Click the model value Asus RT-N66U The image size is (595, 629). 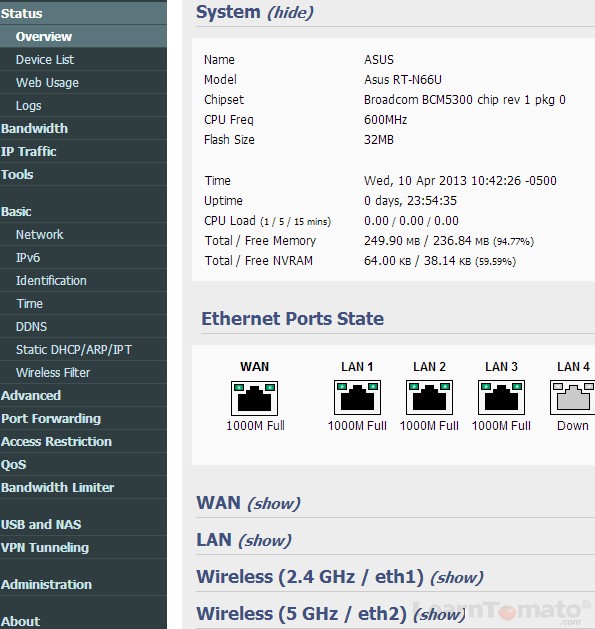tap(403, 79)
